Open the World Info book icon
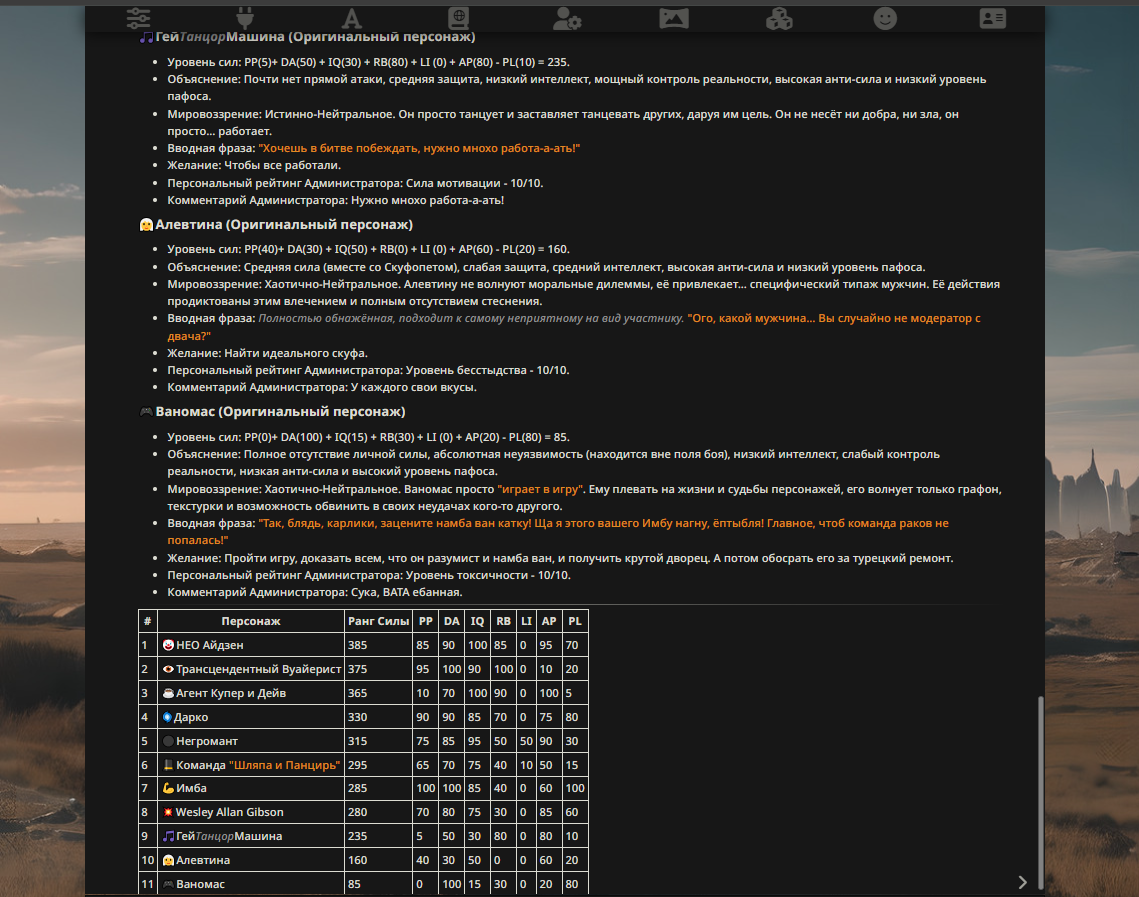Screen dimensions: 1139x897 tap(458, 18)
